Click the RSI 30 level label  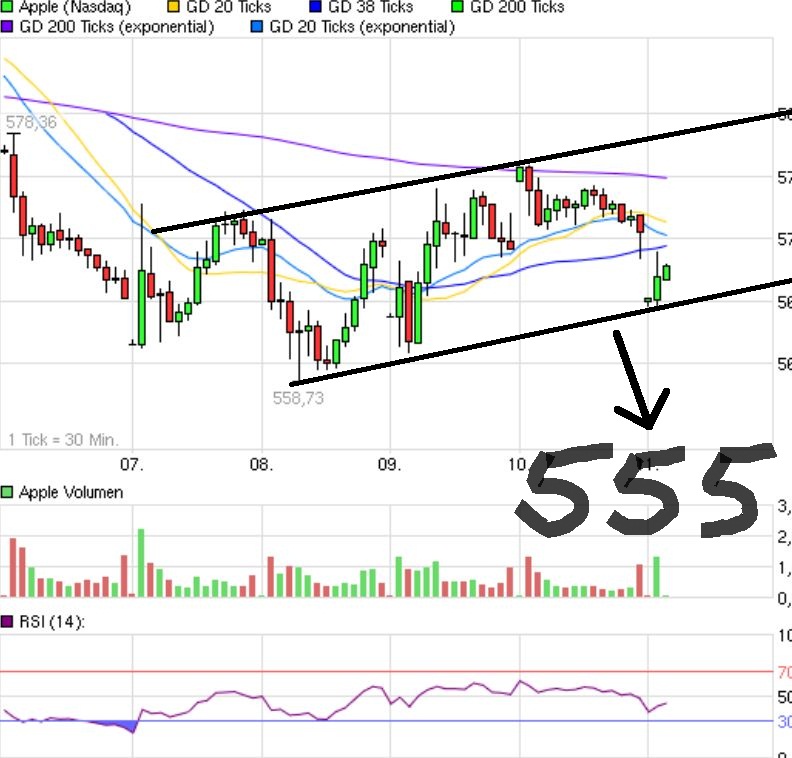point(784,721)
